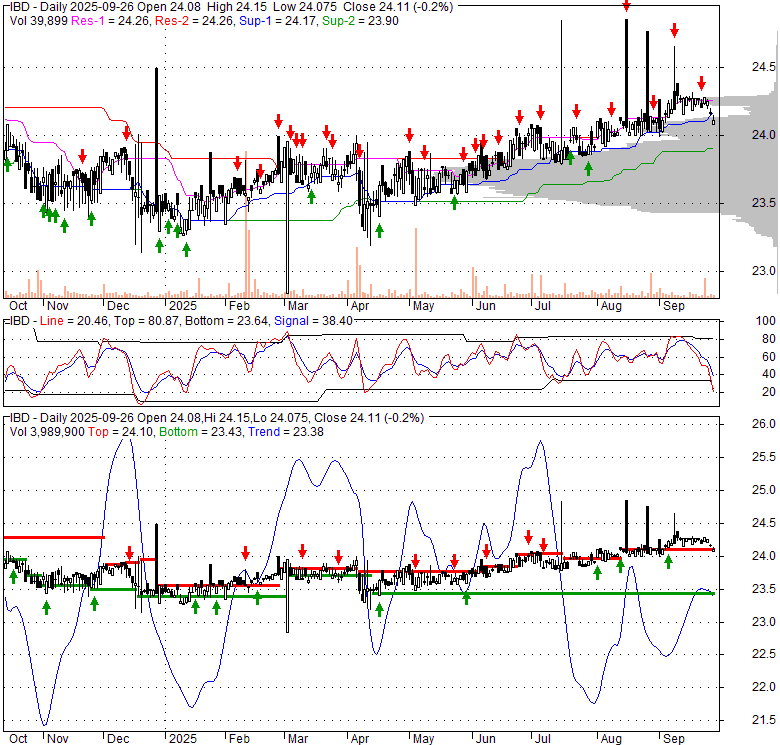This screenshot has height=745, width=780.
Task: Click the '20' label on the oscillator axis
Action: (769, 392)
